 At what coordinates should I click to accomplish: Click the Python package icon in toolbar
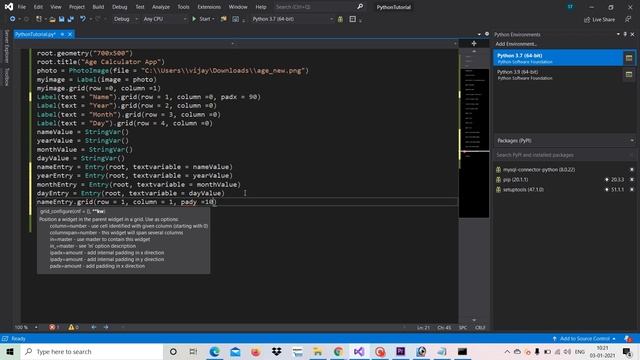coord(340,19)
